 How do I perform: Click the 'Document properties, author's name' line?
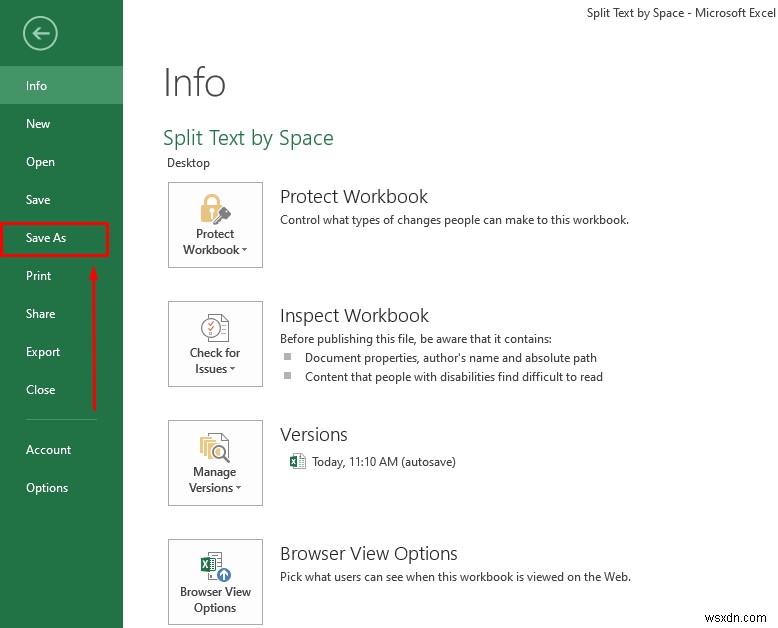click(x=451, y=358)
